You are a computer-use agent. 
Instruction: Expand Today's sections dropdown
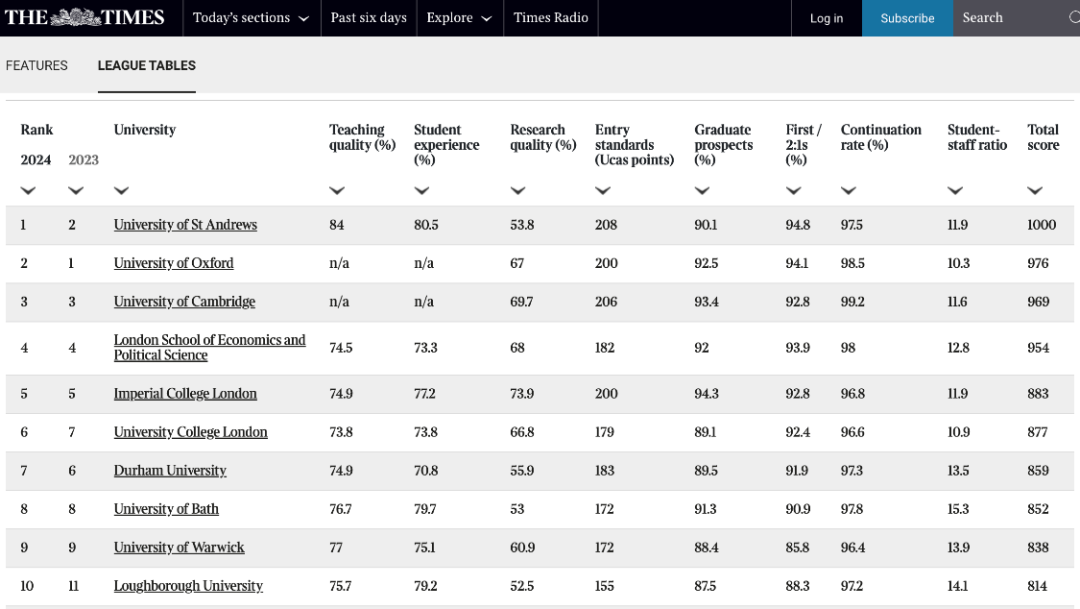click(251, 18)
